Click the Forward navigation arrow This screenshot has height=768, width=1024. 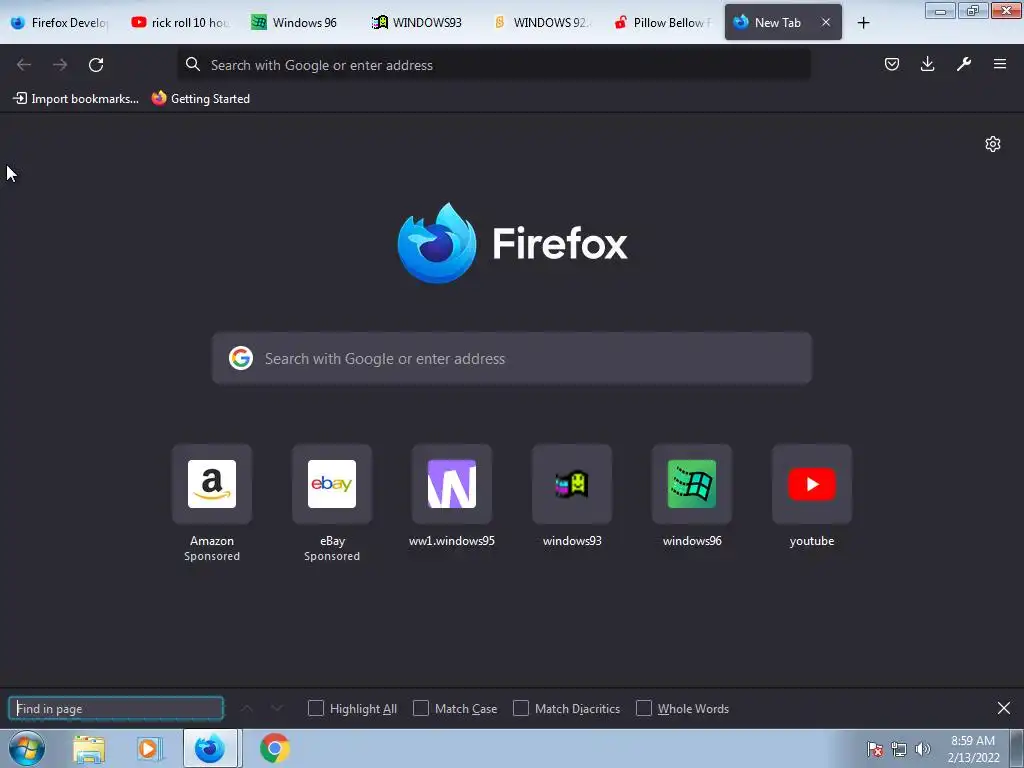(60, 65)
